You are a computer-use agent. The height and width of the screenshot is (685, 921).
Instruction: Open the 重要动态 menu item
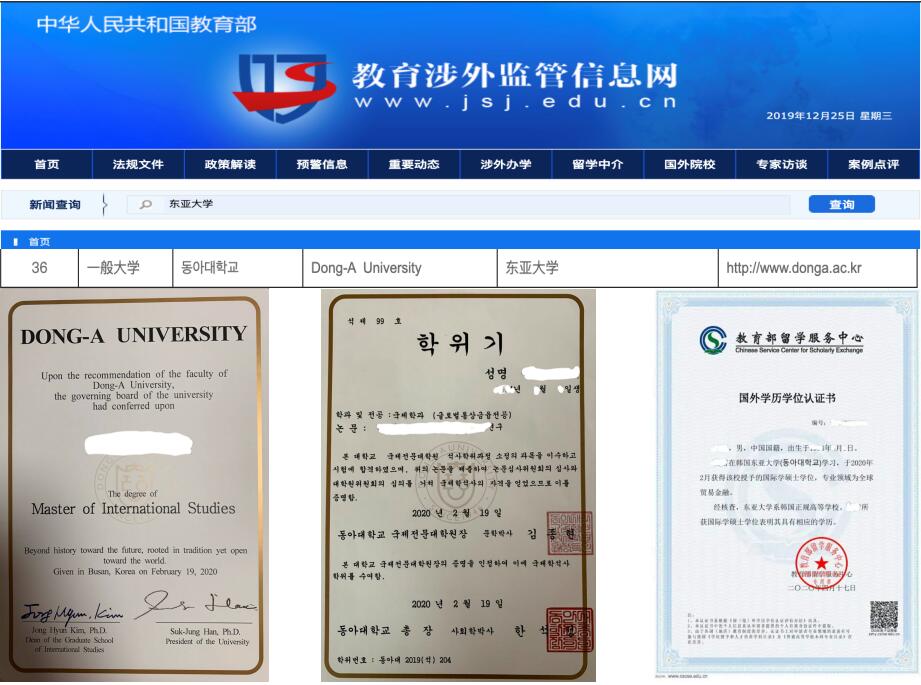[x=414, y=164]
